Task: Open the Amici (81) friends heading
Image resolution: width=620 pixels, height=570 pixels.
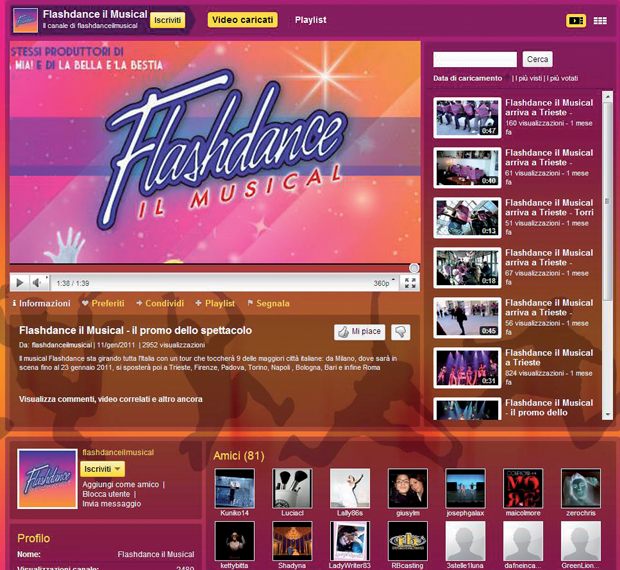Action: point(238,456)
